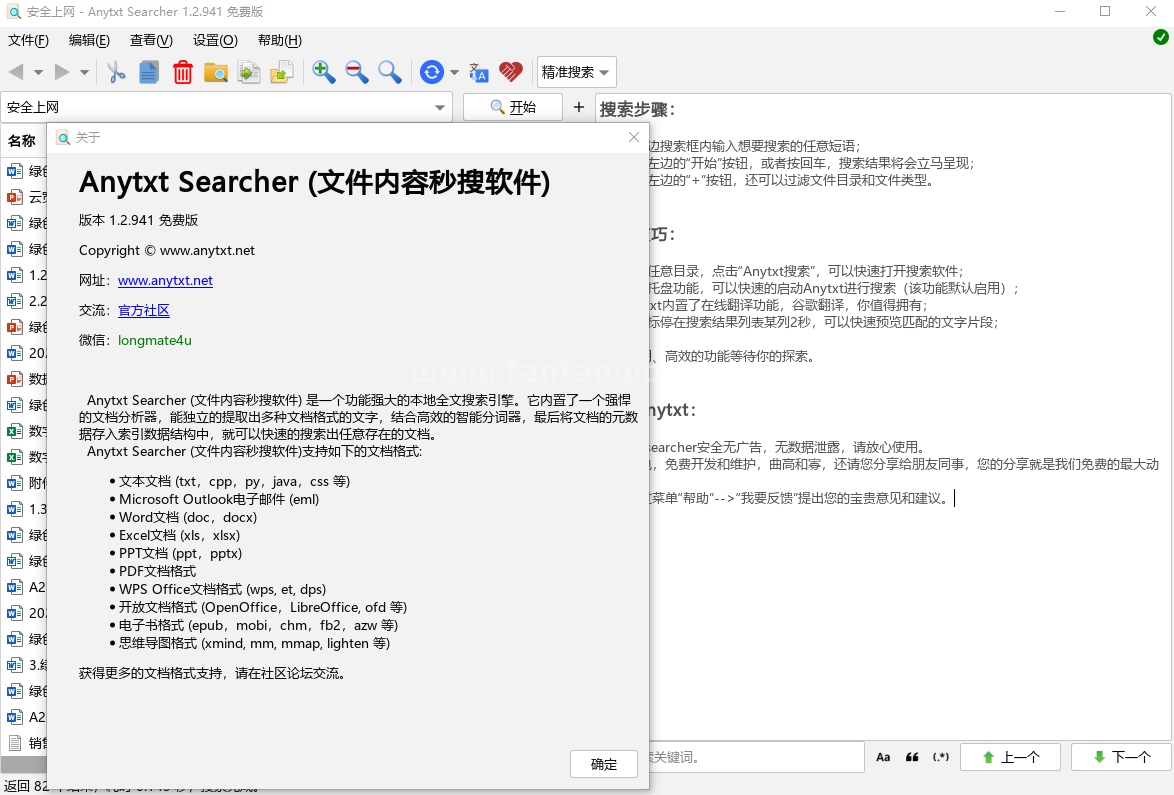Click the red heart handshake donate icon
1174x795 pixels.
tap(511, 72)
